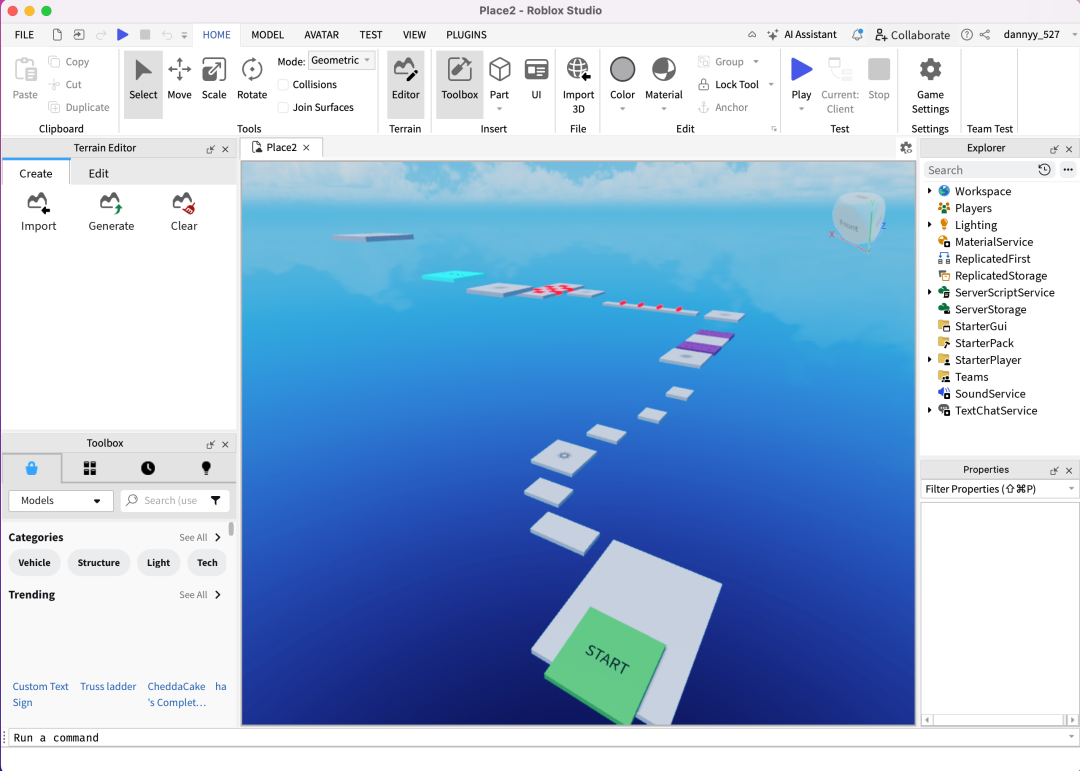Switch to the MODEL ribbon tab

[x=267, y=34]
